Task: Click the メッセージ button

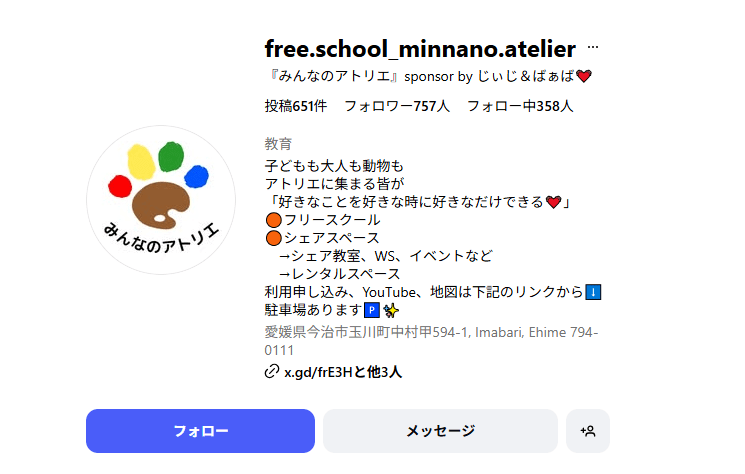Action: click(x=440, y=431)
